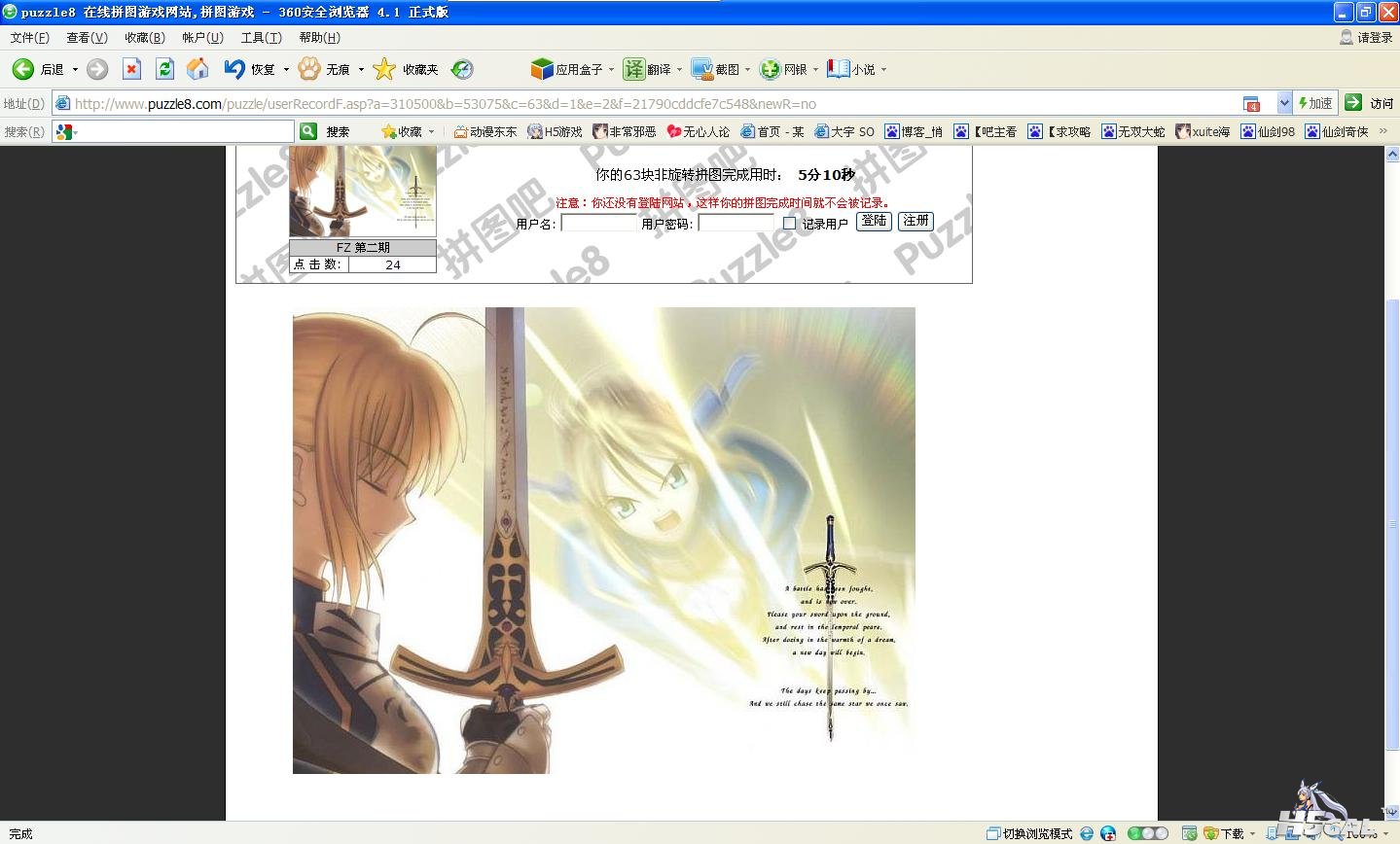Click the 下载 download icon in status bar

[x=1211, y=833]
